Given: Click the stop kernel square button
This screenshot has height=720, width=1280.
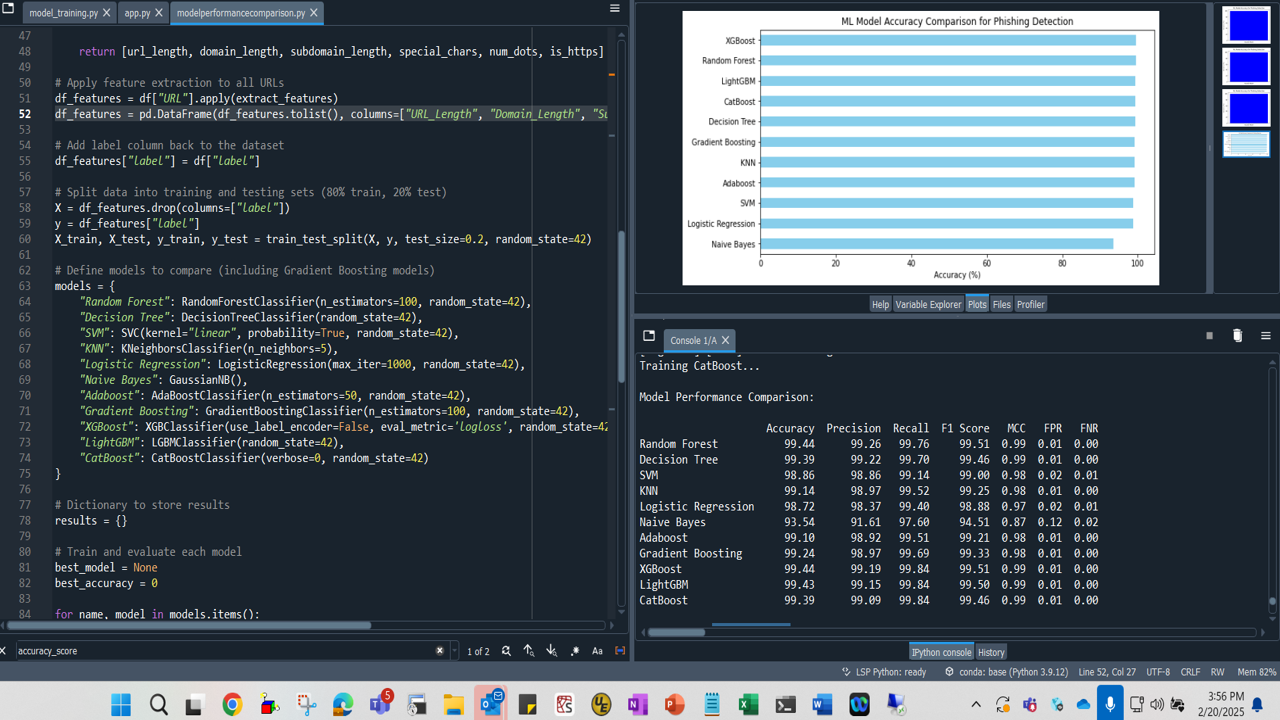Looking at the screenshot, I should pos(1209,336).
